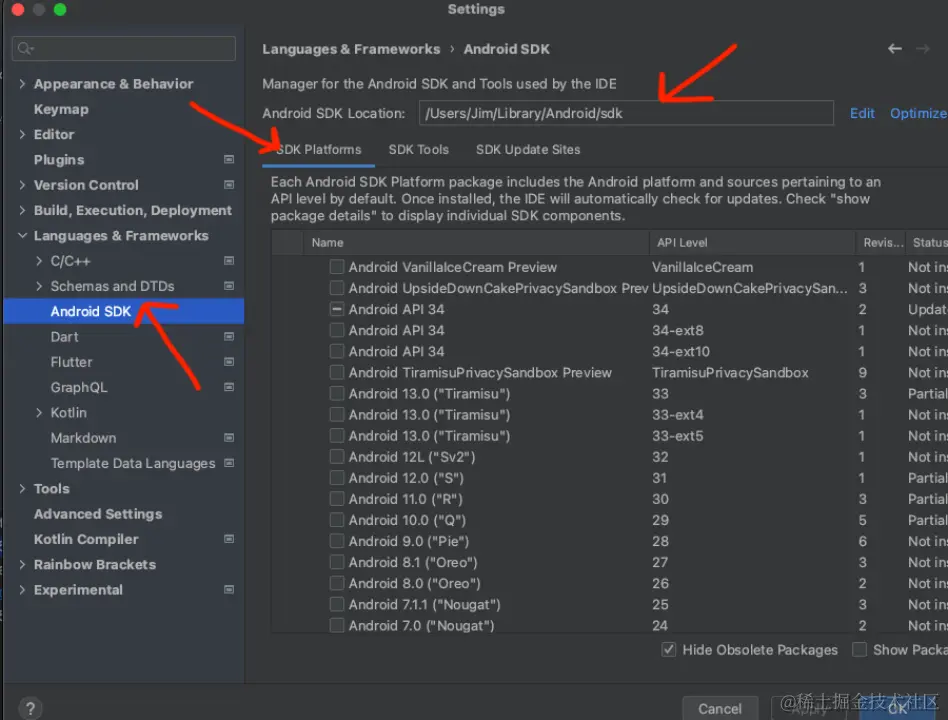Click project-level icon next to Version Control
Screen dimensions: 948x720
[x=229, y=185]
